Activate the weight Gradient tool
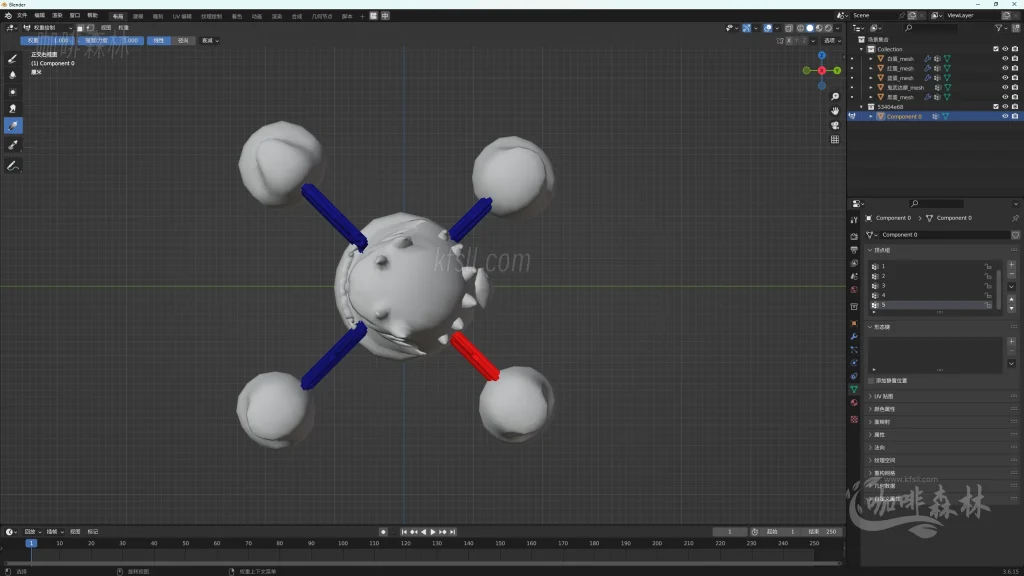The height and width of the screenshot is (576, 1024). [x=13, y=126]
